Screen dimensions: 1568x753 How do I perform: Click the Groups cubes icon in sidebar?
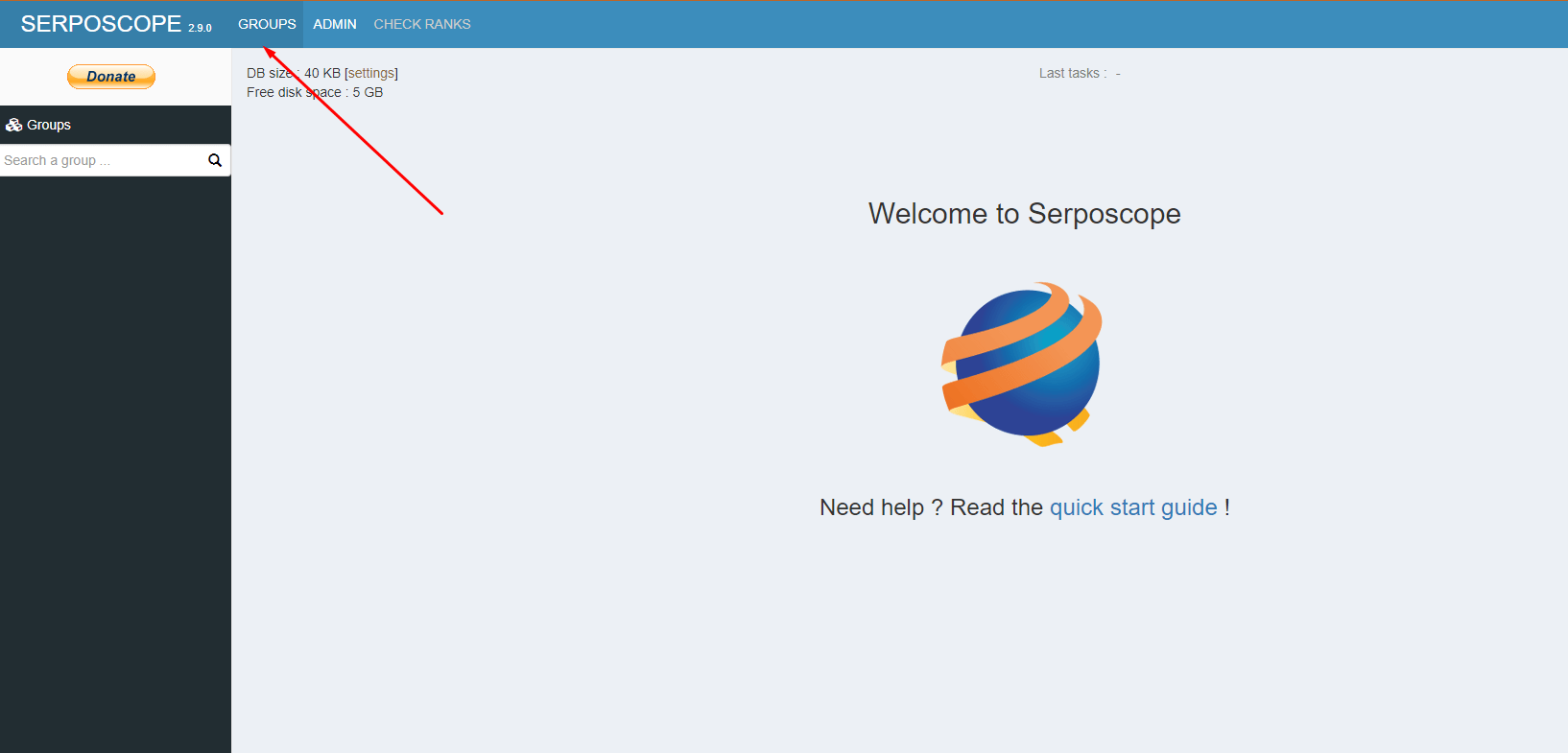coord(13,125)
